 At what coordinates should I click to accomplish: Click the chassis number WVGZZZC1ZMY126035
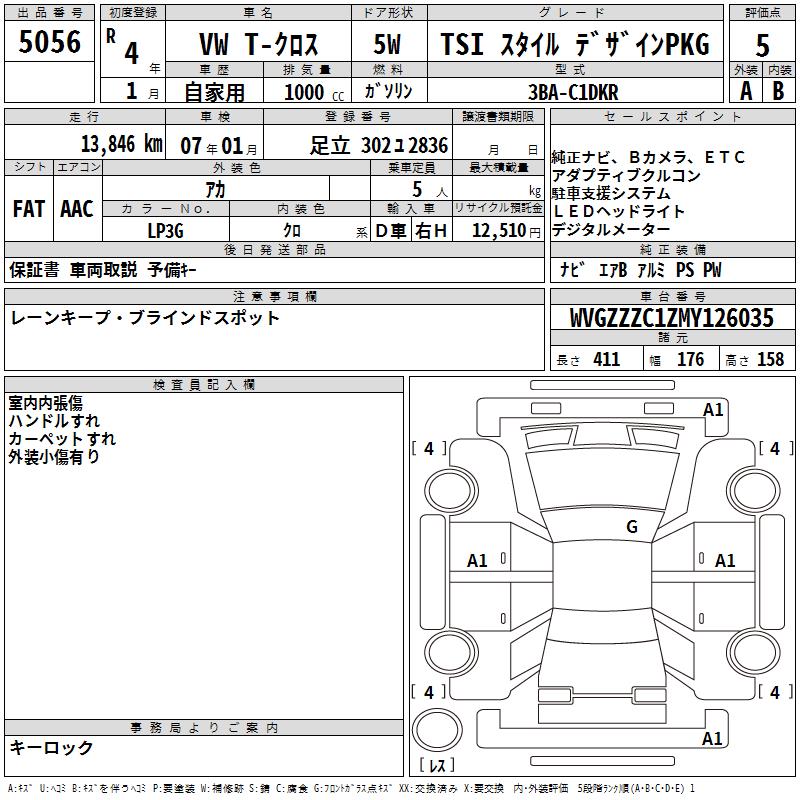672,318
